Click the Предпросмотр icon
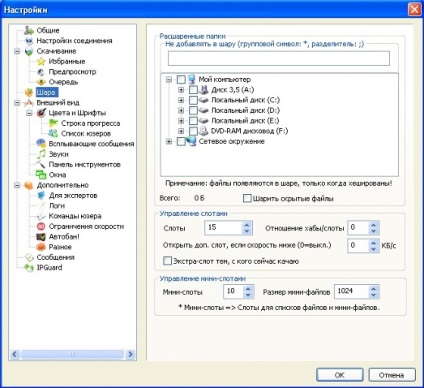 [x=41, y=72]
